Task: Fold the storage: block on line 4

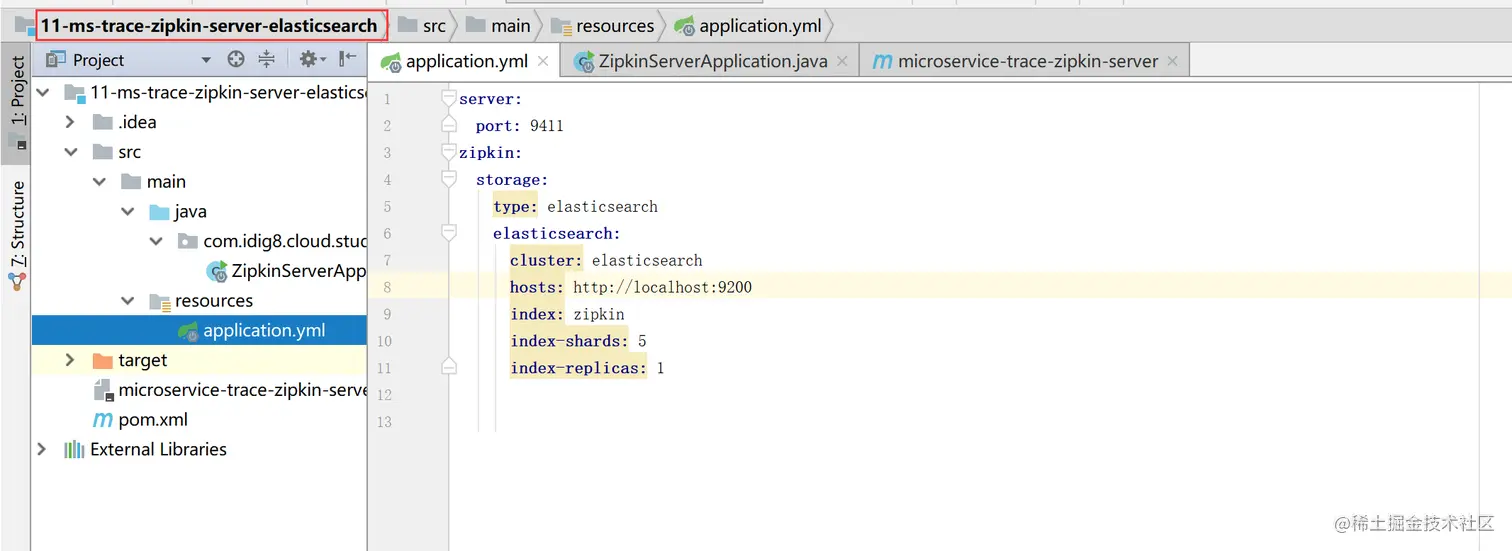Action: 449,179
